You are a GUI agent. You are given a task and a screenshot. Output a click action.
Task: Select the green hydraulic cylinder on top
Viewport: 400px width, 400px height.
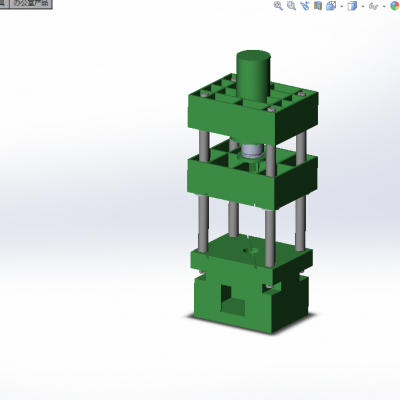point(253,76)
